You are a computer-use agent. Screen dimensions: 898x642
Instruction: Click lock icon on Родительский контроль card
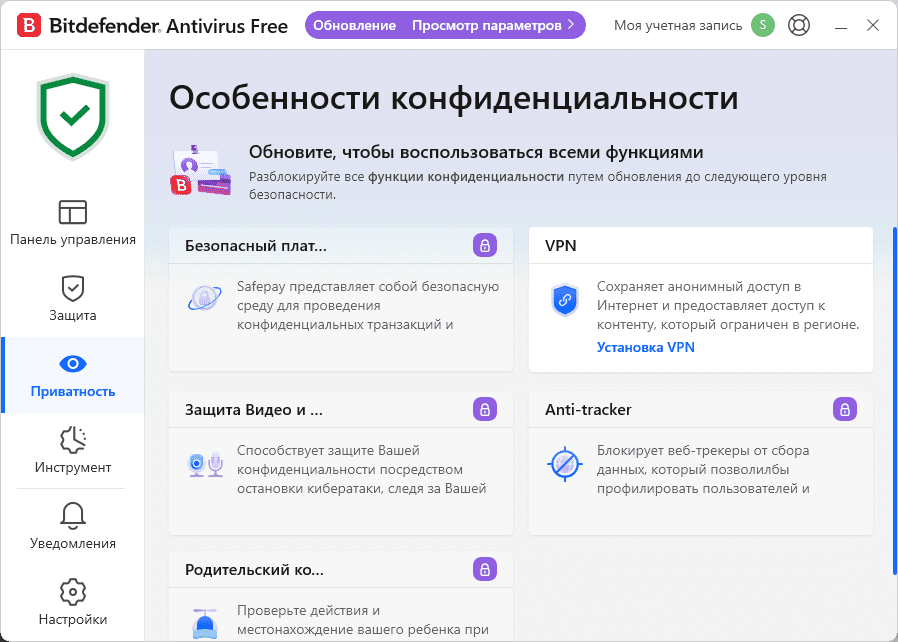(x=485, y=569)
